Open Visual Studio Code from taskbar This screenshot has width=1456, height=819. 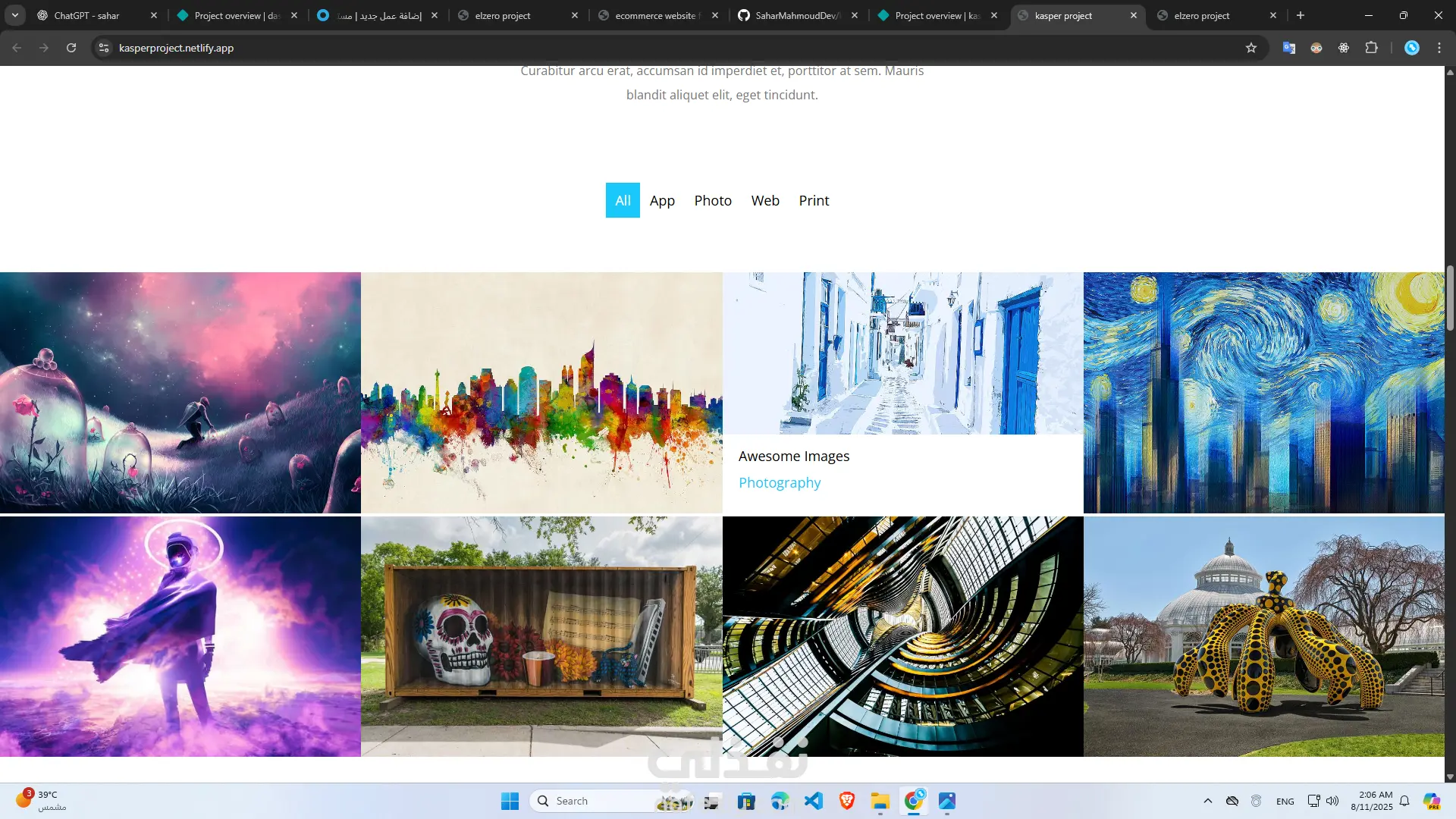point(814,801)
